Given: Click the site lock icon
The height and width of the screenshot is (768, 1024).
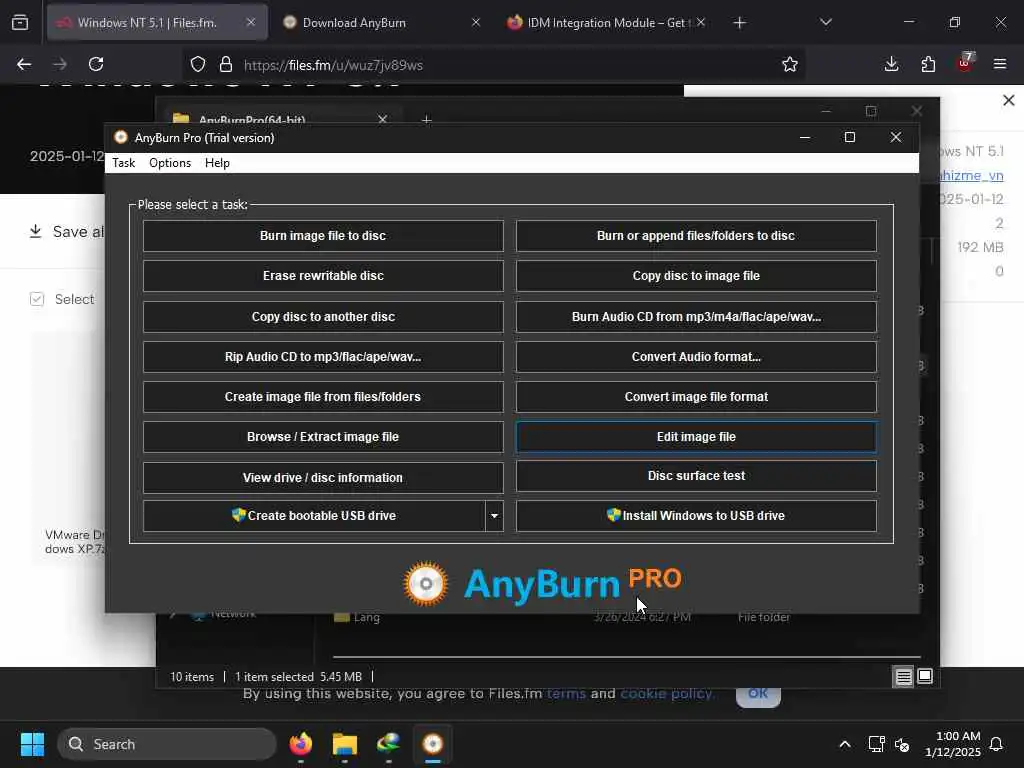Looking at the screenshot, I should coord(226,65).
